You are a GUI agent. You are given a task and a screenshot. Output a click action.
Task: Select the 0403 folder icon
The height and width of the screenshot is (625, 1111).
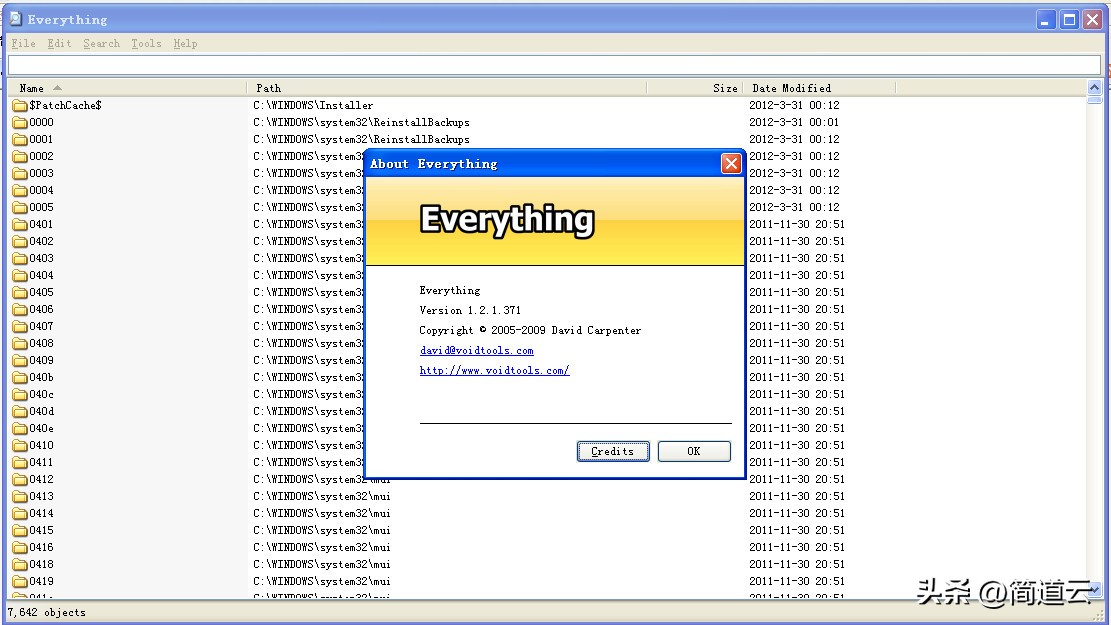tap(20, 259)
